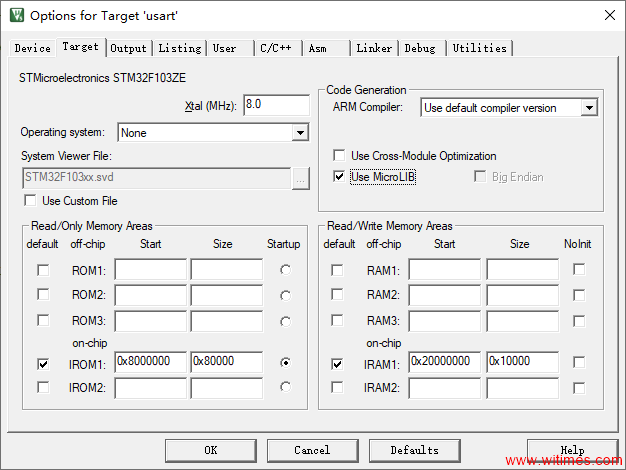The width and height of the screenshot is (626, 470).
Task: Check the ROM1 default checkbox
Action: coord(43,270)
